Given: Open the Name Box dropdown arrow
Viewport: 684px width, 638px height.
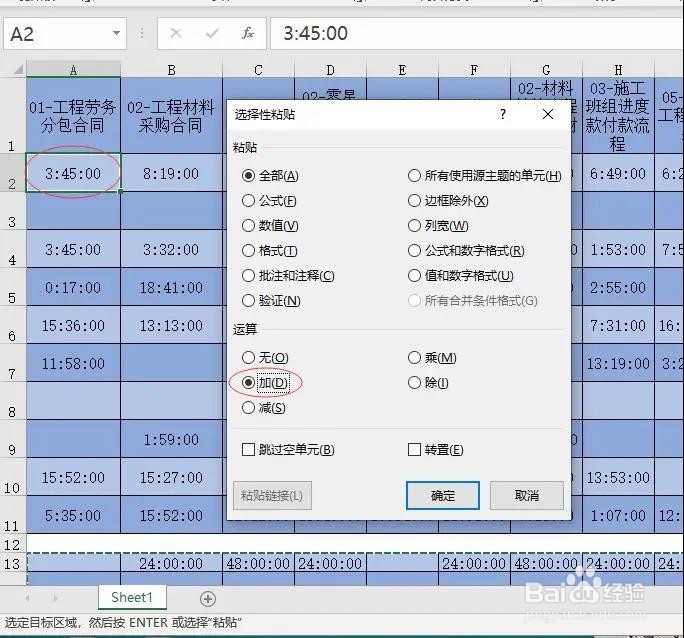Looking at the screenshot, I should [116, 33].
